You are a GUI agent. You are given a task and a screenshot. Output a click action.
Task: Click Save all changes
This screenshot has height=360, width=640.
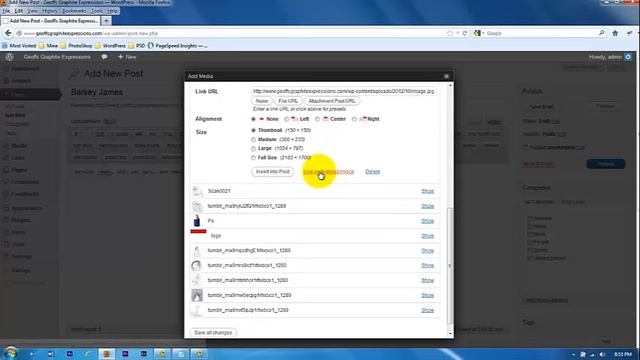pyautogui.click(x=213, y=333)
